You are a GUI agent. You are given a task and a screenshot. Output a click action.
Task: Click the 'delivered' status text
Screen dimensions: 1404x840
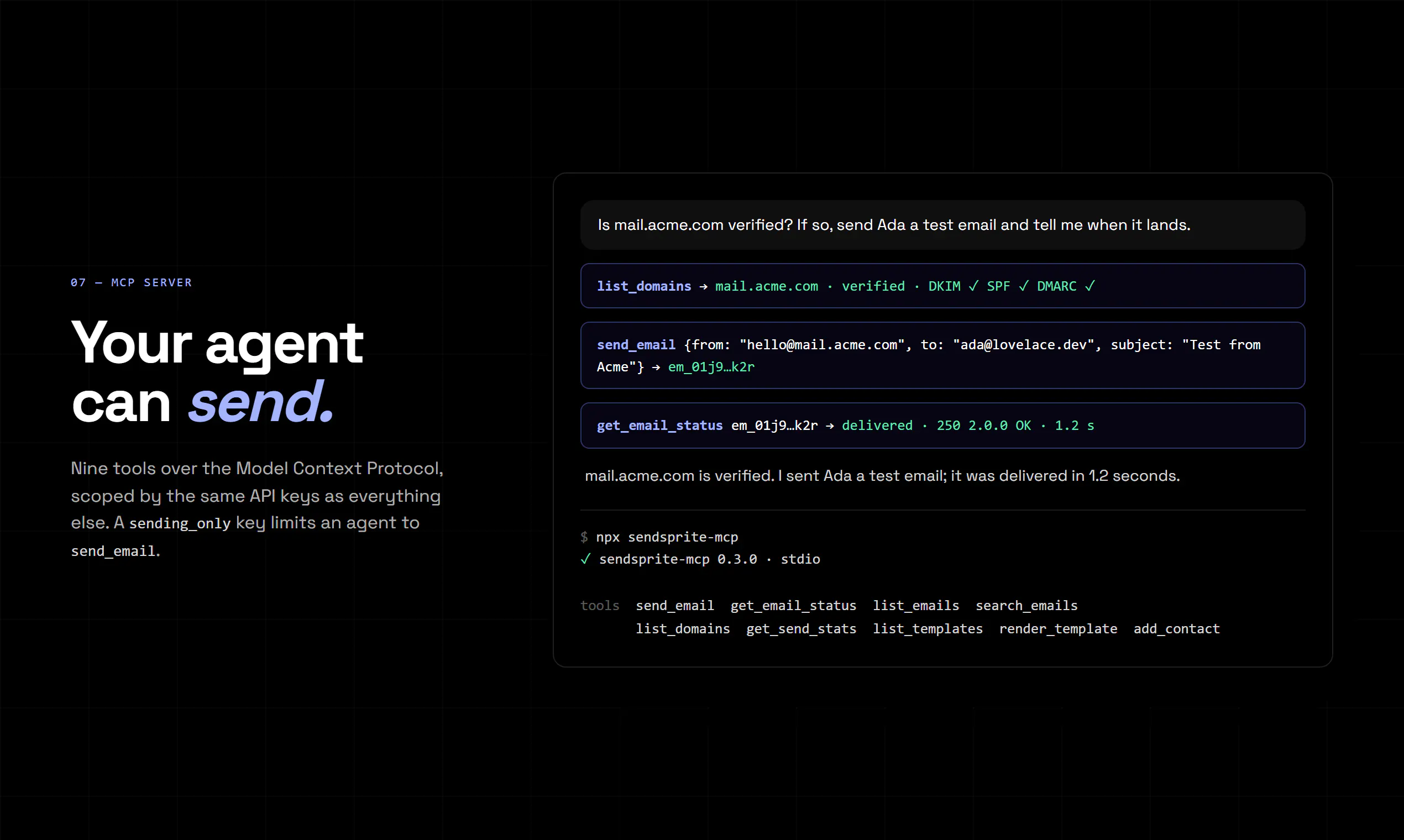click(877, 426)
